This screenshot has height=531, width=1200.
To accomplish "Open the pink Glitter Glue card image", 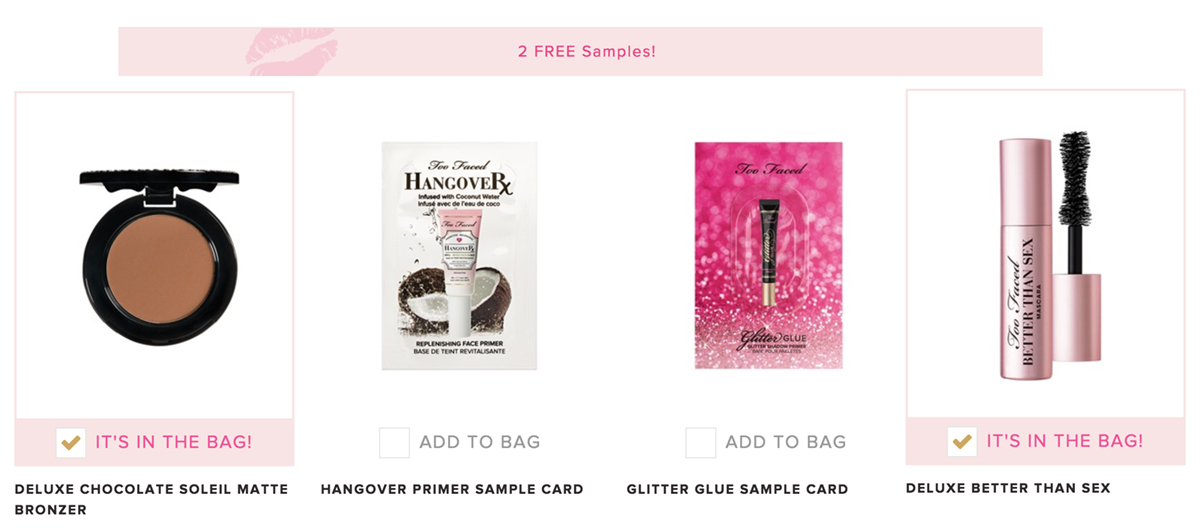I will 768,256.
